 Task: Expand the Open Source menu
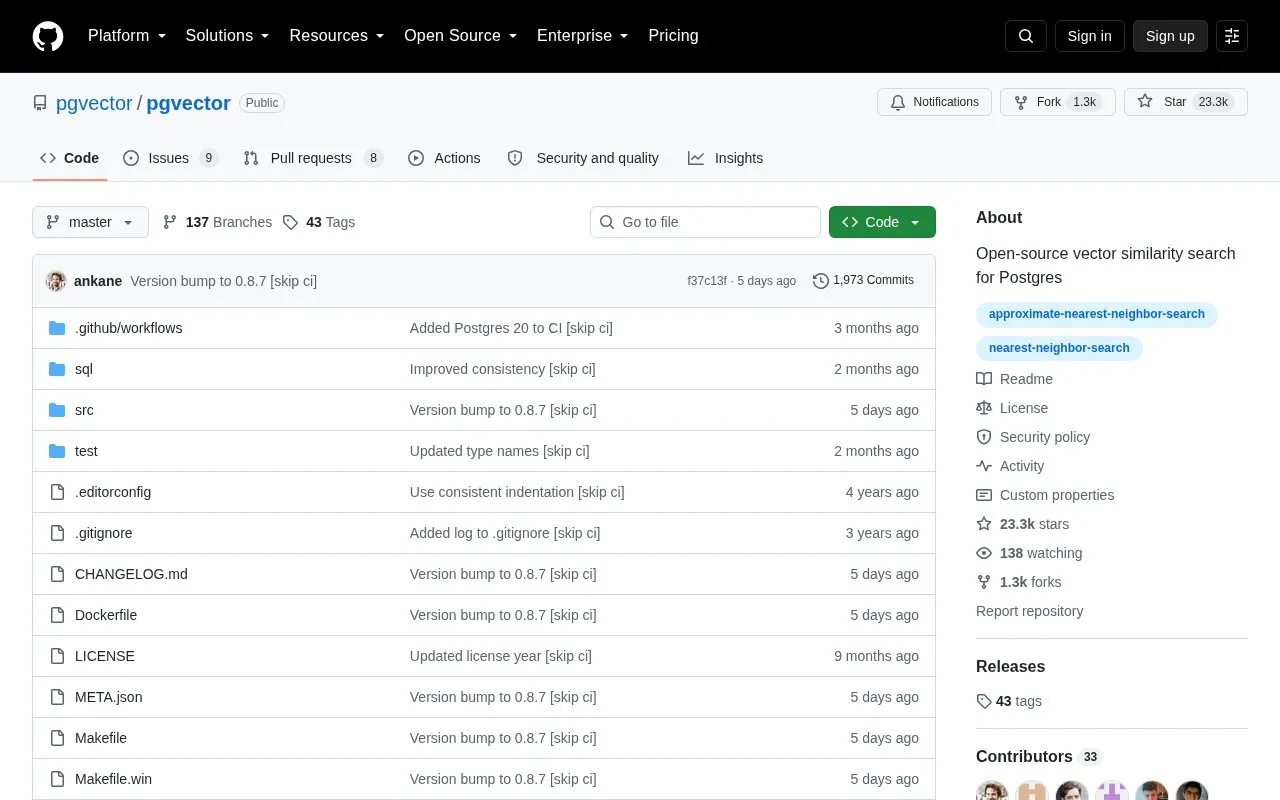pos(461,36)
